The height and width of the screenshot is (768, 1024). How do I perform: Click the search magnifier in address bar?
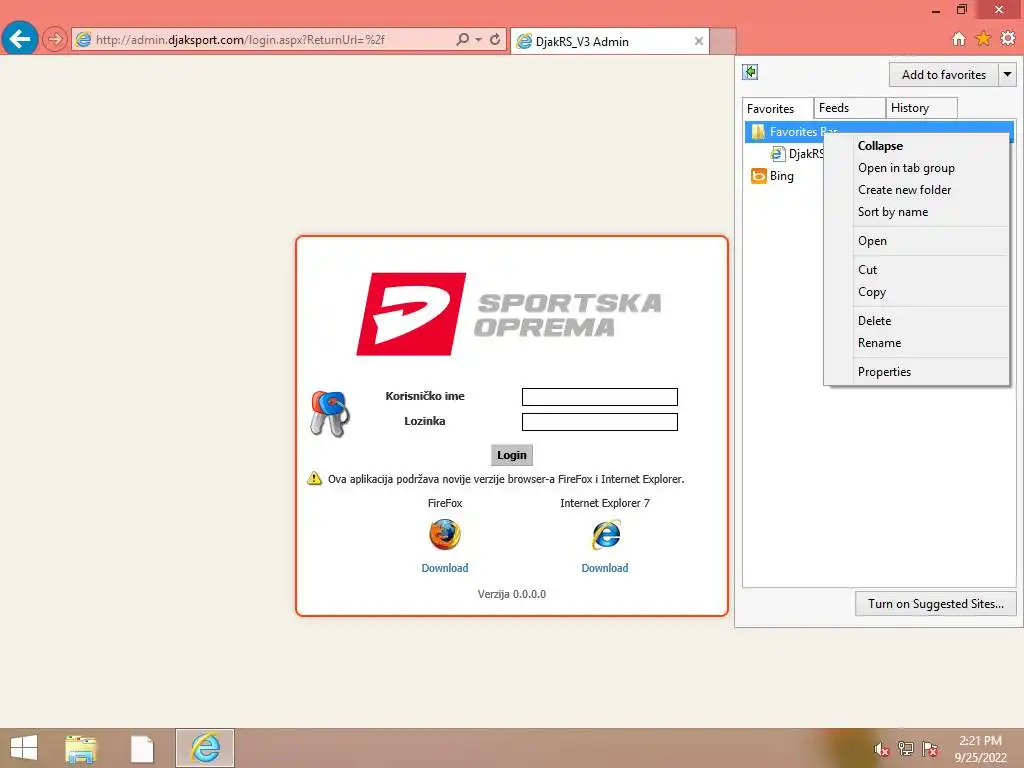462,39
